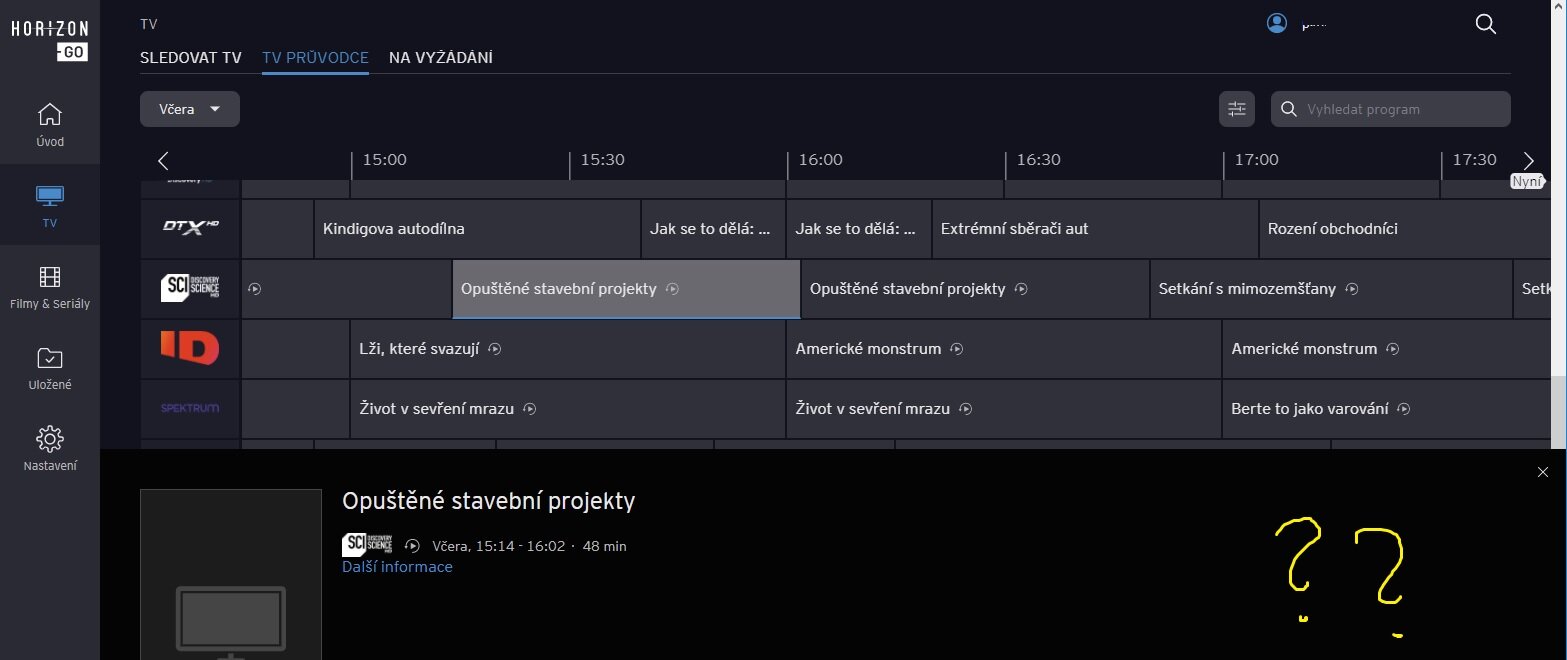Open the Další informace link

click(x=397, y=567)
